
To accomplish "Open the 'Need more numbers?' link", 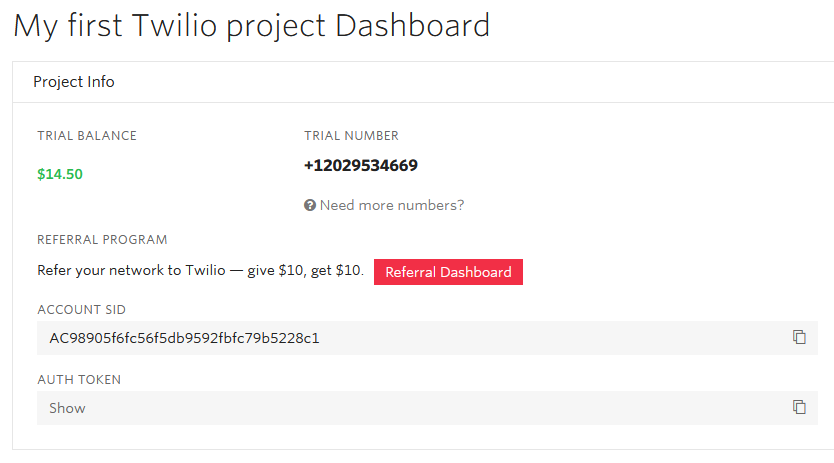I will click(391, 205).
